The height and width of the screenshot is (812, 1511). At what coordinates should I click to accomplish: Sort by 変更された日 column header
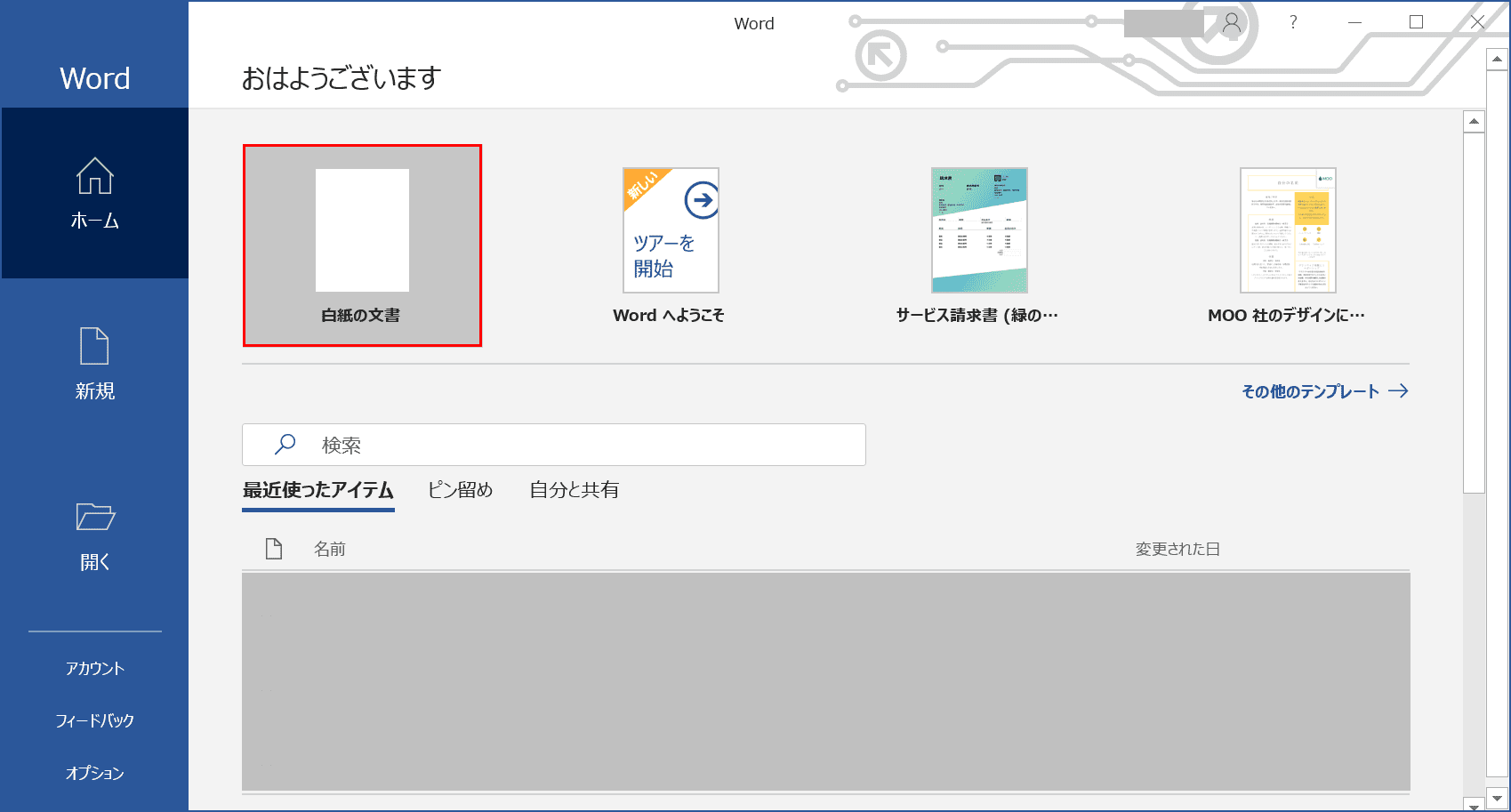click(1177, 549)
